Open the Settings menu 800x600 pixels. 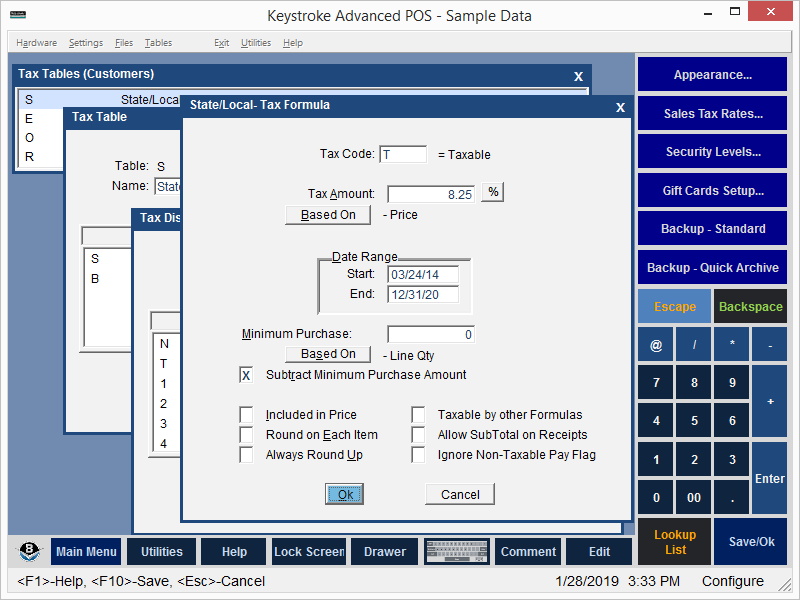[x=86, y=43]
